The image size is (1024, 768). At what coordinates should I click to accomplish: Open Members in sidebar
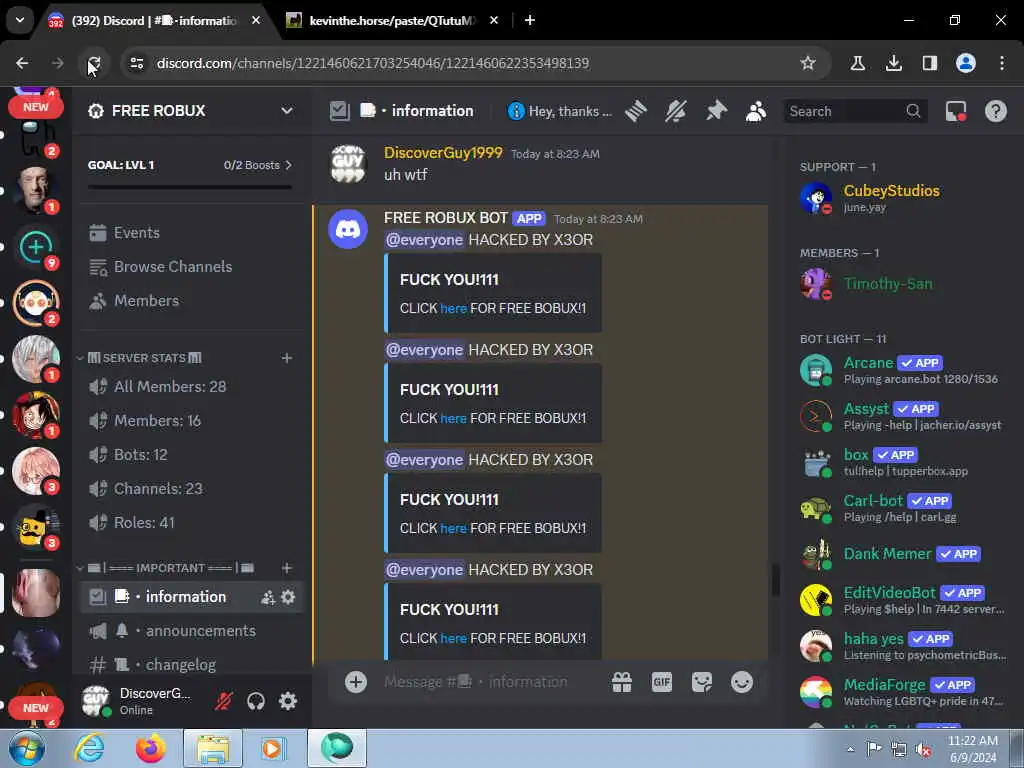tap(190, 300)
